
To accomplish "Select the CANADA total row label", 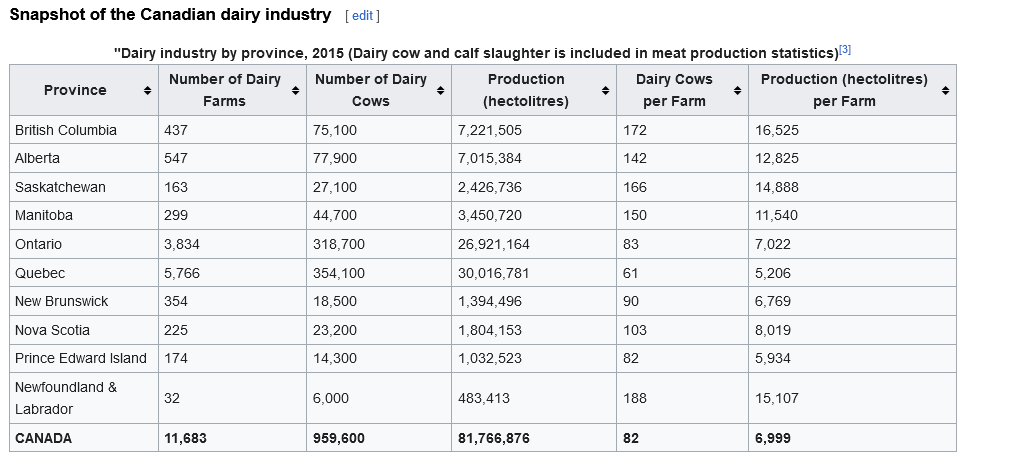I will [x=44, y=438].
